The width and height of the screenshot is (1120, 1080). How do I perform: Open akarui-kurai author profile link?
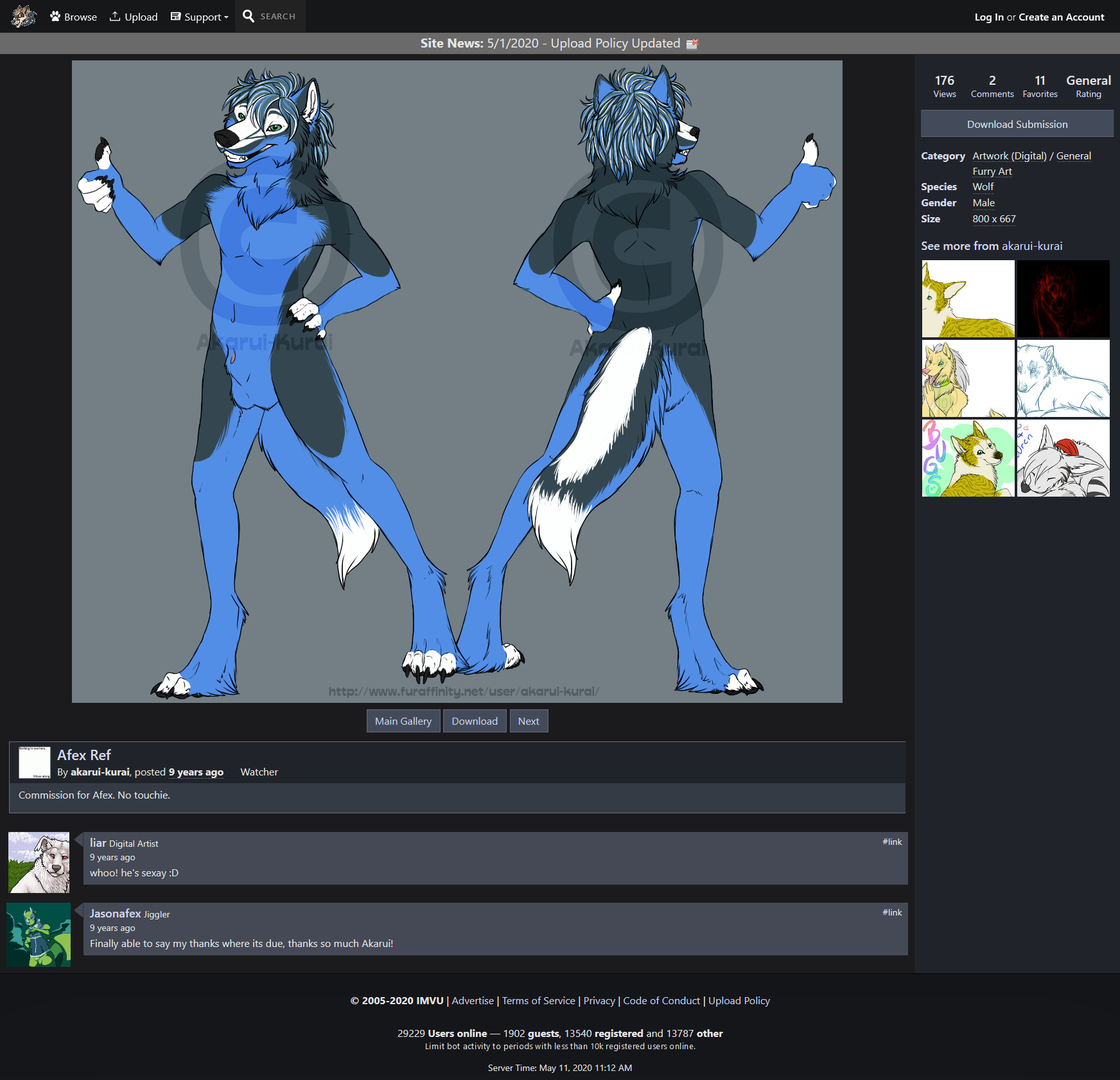point(100,772)
